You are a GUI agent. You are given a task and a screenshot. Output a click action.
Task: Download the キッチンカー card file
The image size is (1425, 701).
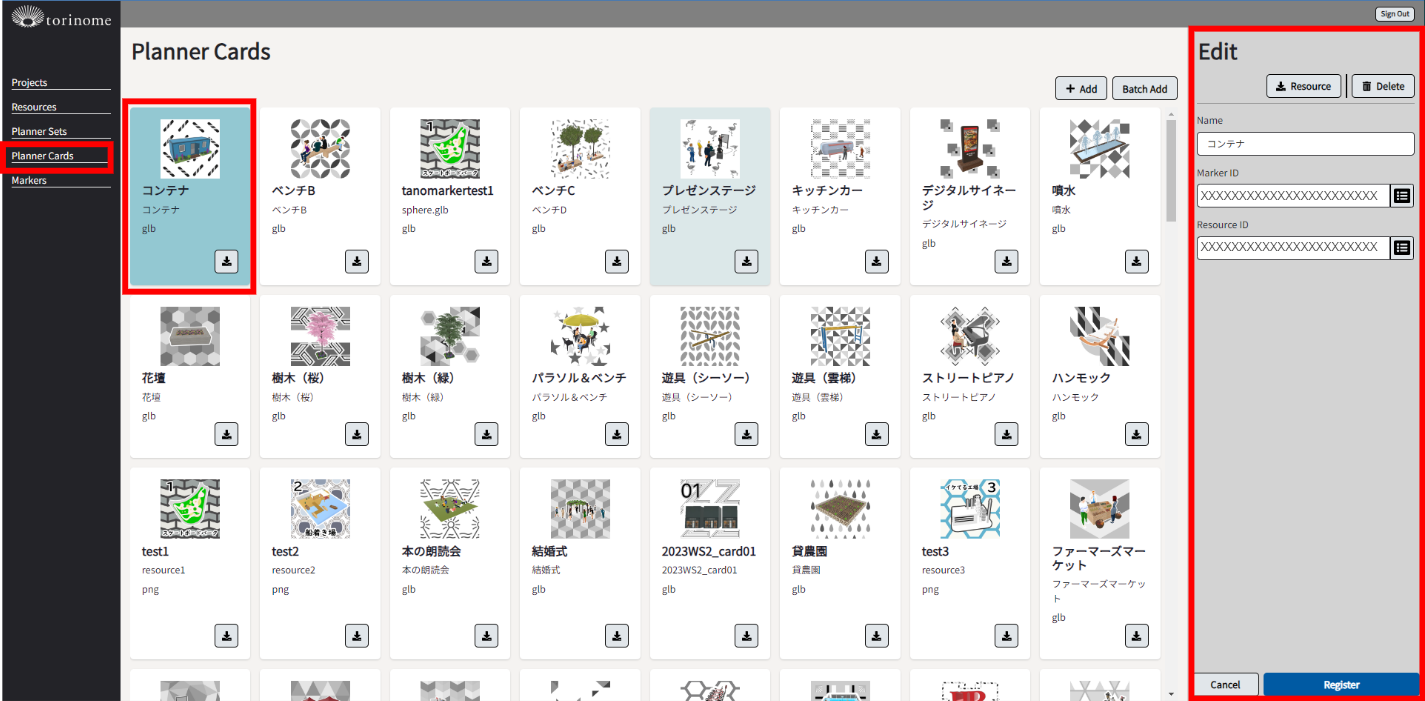pos(877,261)
